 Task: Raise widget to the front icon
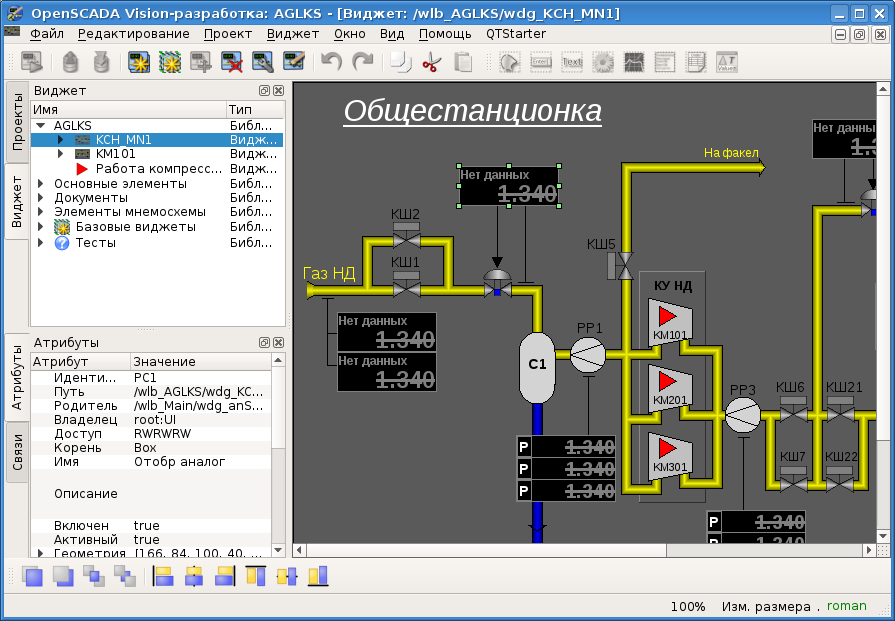pos(32,575)
